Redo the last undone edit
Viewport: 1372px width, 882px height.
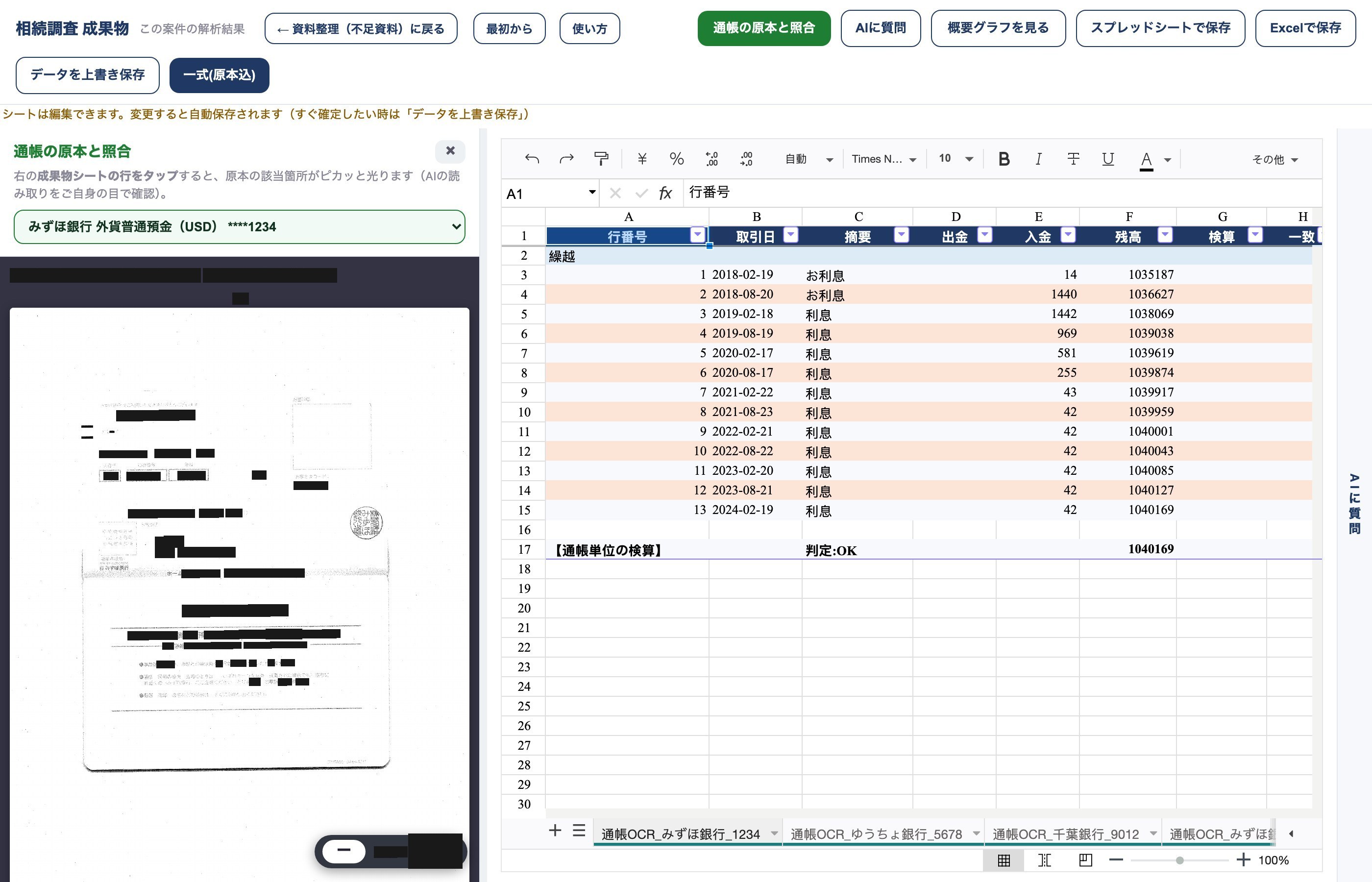tap(566, 159)
